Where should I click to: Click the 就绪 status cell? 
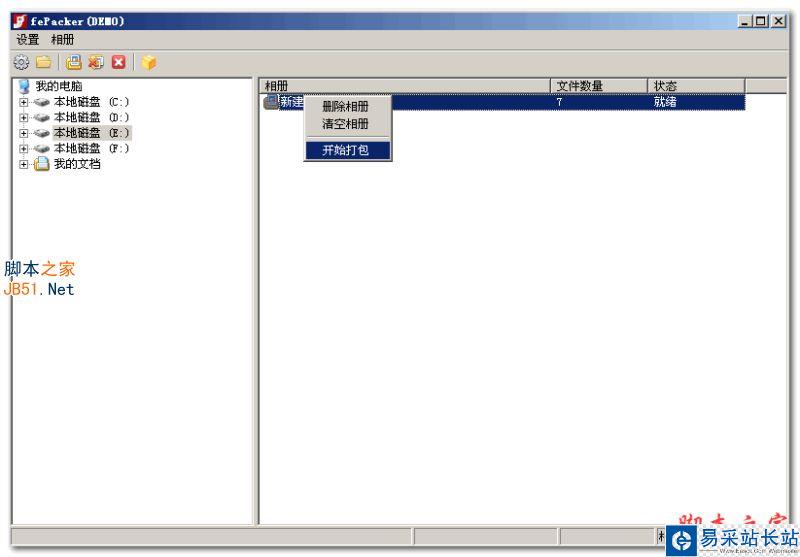pyautogui.click(x=665, y=102)
